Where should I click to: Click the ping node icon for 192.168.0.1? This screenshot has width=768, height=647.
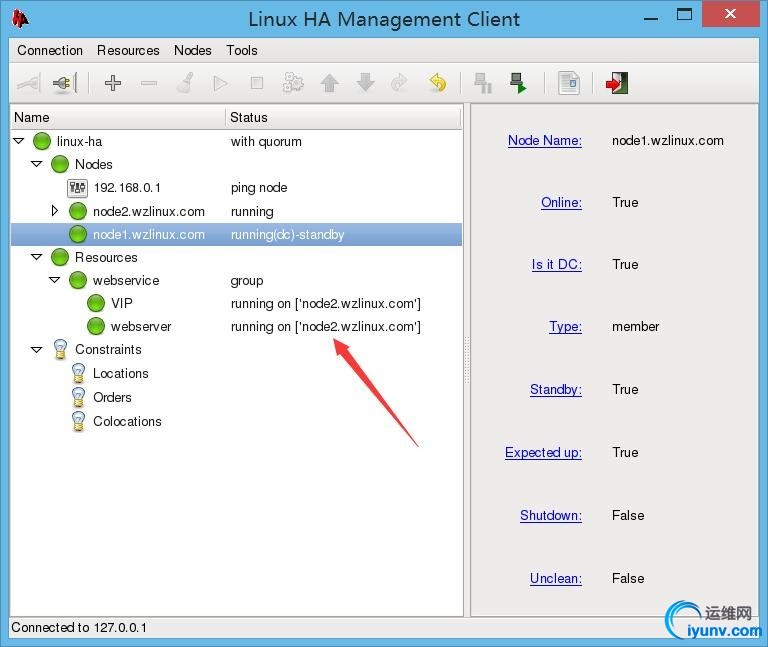click(x=77, y=188)
